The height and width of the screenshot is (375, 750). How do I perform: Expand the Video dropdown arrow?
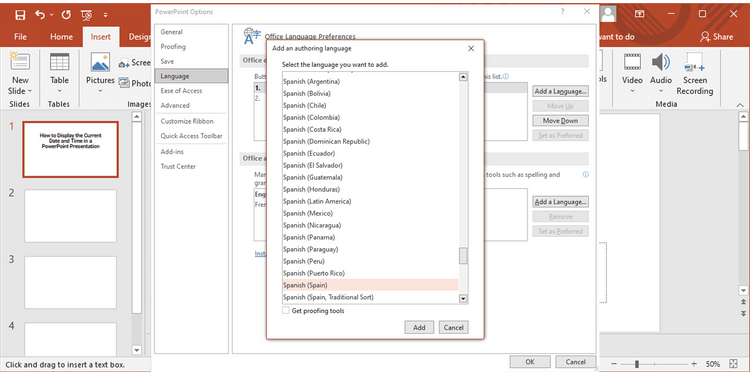tap(632, 91)
